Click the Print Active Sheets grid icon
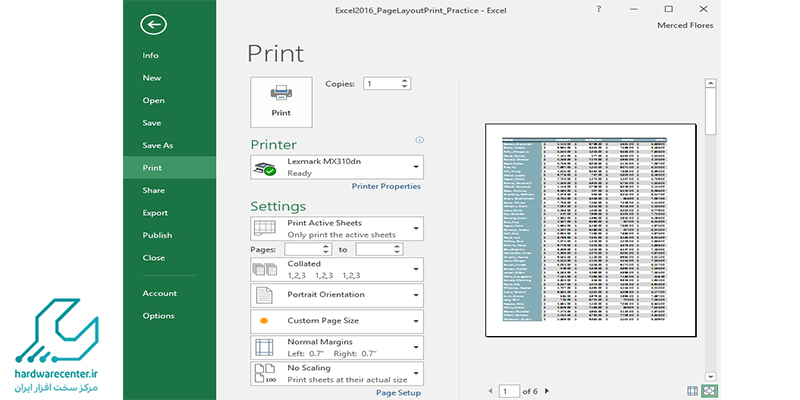Screen dimensions: 800x400 coord(265,228)
